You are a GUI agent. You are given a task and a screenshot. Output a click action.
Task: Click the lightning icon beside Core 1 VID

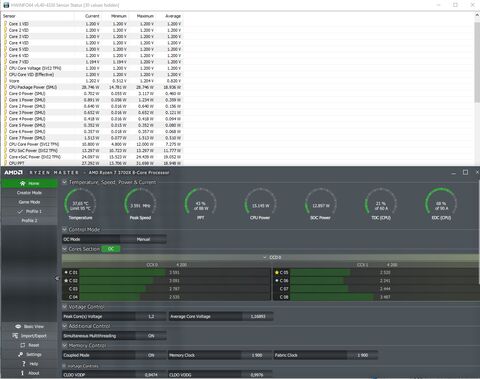5,24
